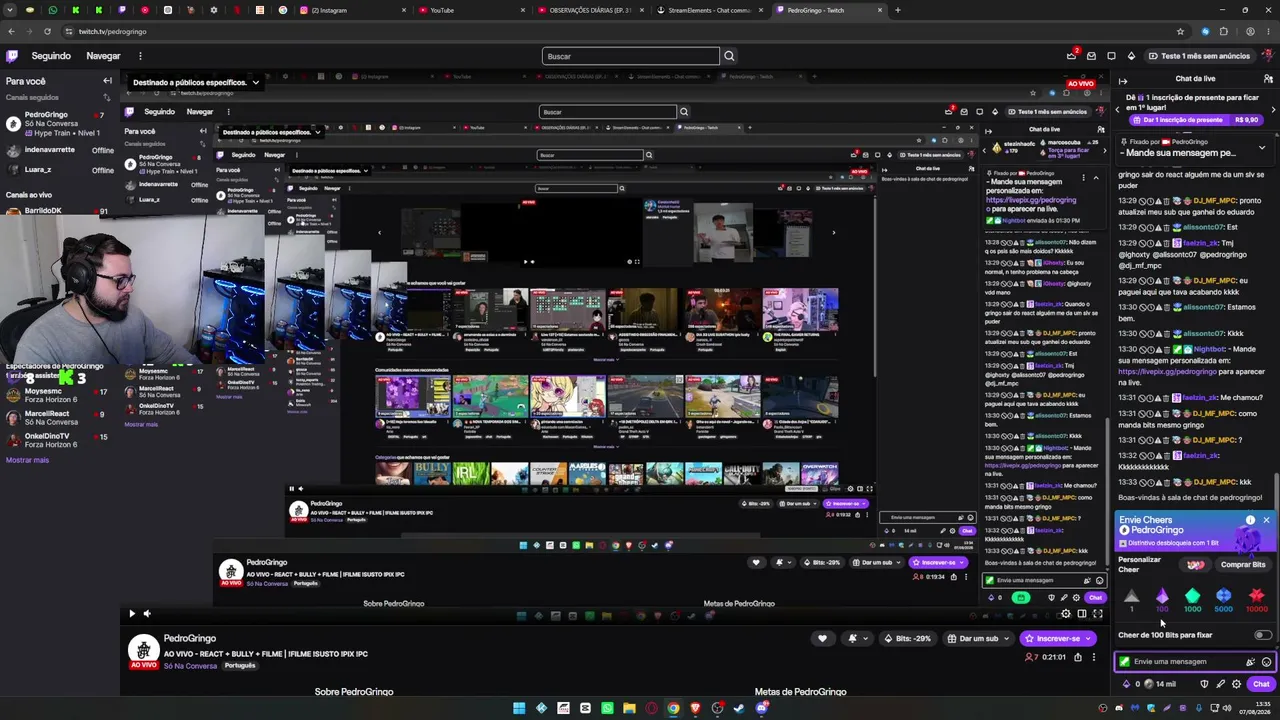Open WhatsApp from the taskbar
This screenshot has width=1280, height=720.
pyautogui.click(x=607, y=708)
